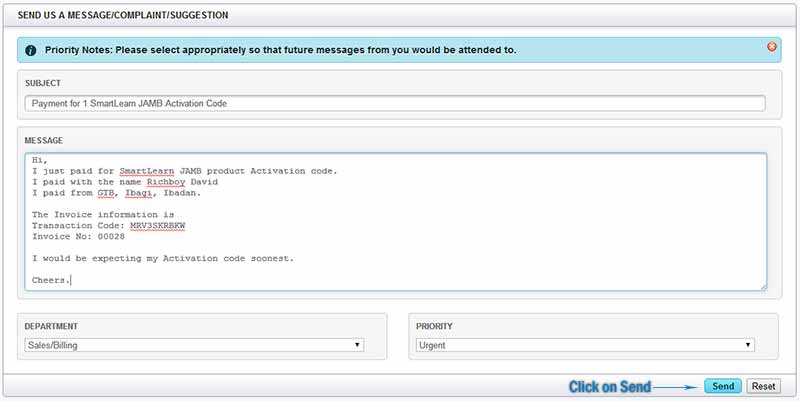Screen dimensions: 800x401
Task: Click the PRIORITY section label
Action: tap(435, 326)
